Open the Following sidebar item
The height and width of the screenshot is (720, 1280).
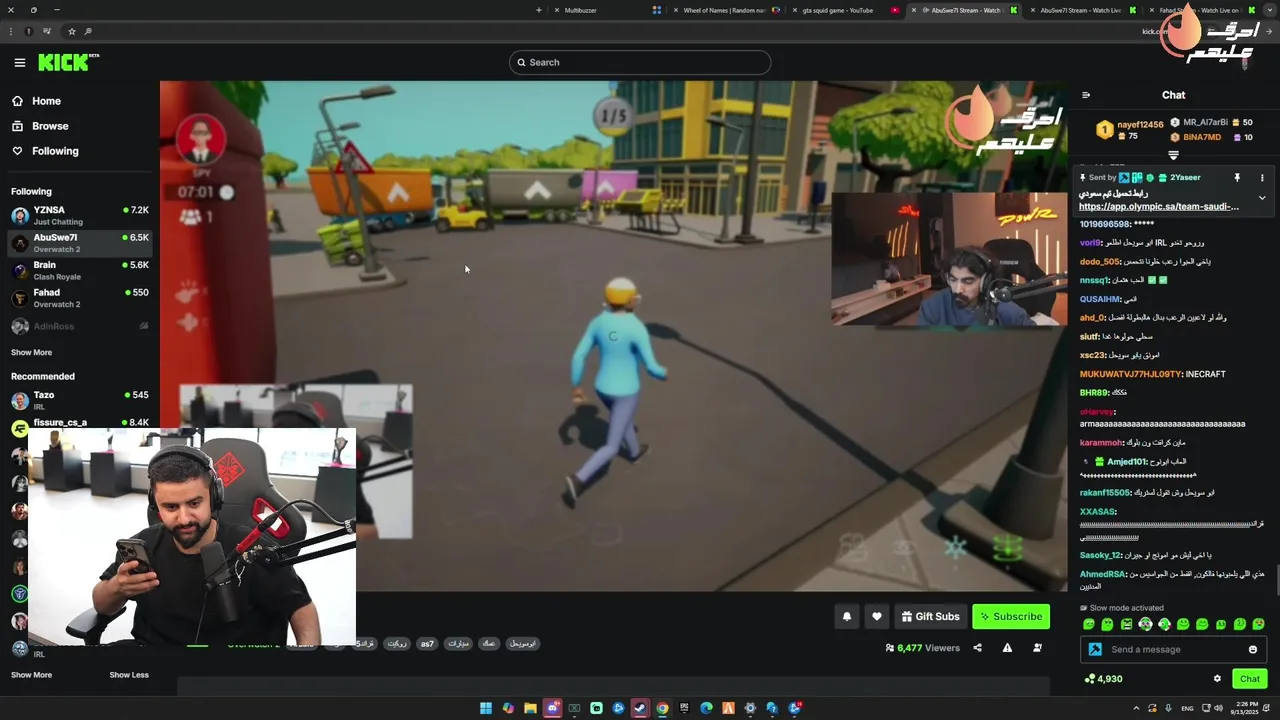(x=55, y=151)
